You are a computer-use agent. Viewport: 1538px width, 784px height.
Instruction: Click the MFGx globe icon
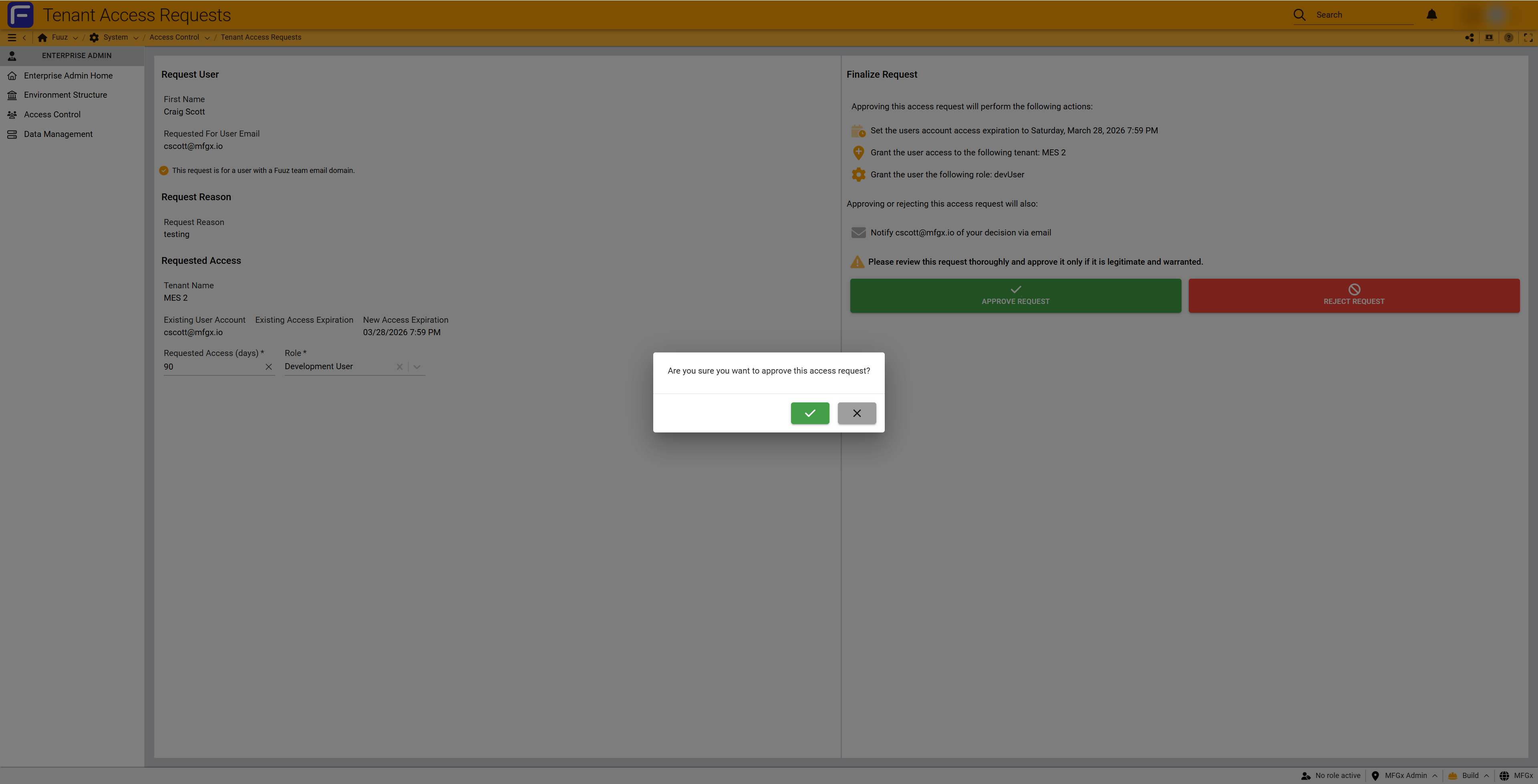[x=1504, y=776]
